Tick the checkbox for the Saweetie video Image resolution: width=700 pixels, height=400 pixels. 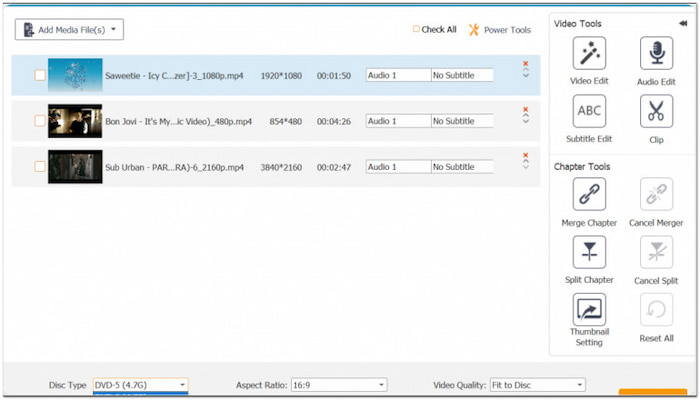point(39,75)
